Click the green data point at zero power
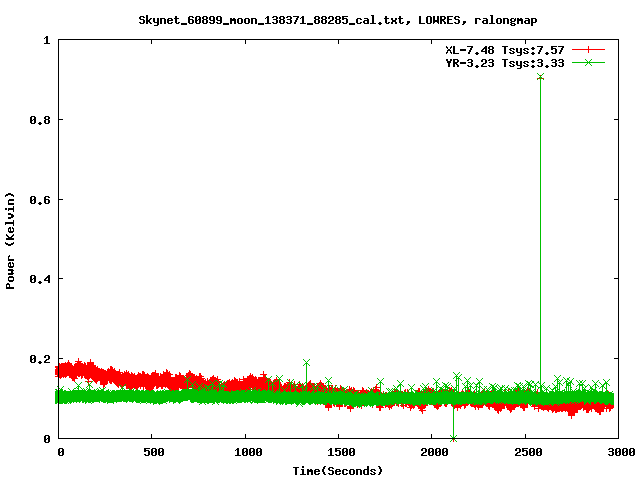This screenshot has width=640, height=480. [x=453, y=438]
